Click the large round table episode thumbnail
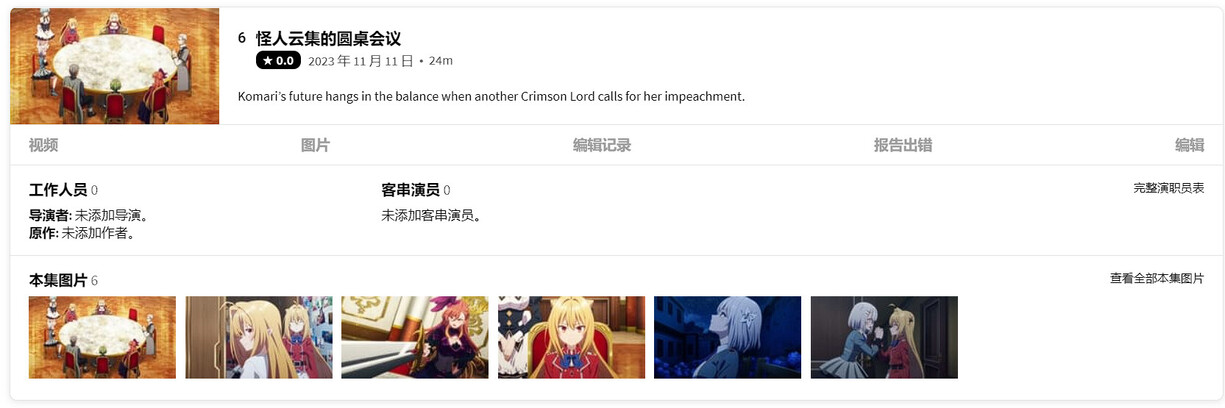The height and width of the screenshot is (408, 1225). coord(115,66)
